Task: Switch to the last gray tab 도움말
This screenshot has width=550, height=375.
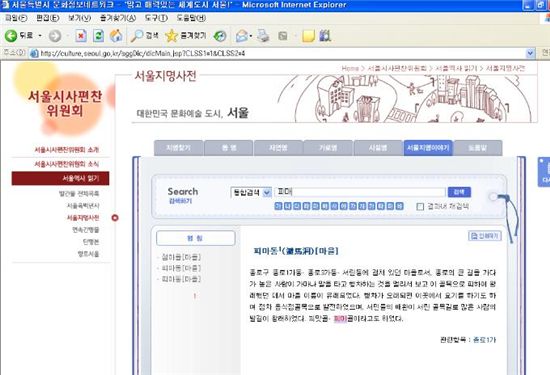Action: 478,148
